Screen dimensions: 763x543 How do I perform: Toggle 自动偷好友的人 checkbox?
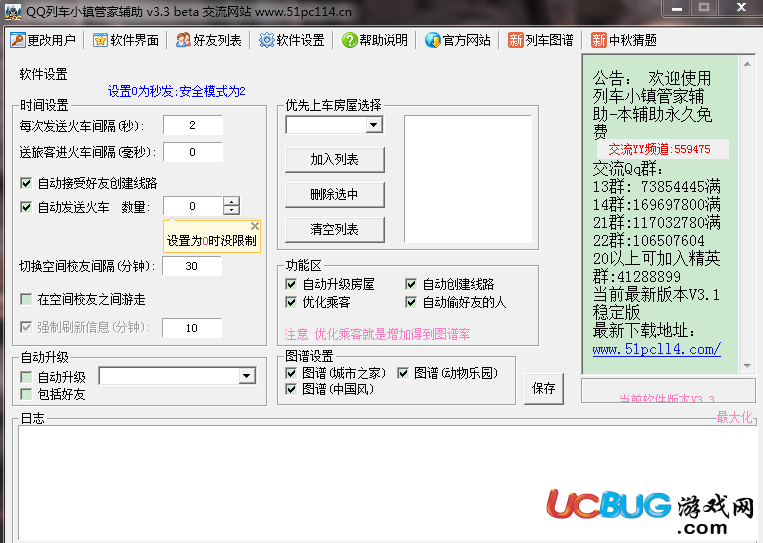point(411,302)
